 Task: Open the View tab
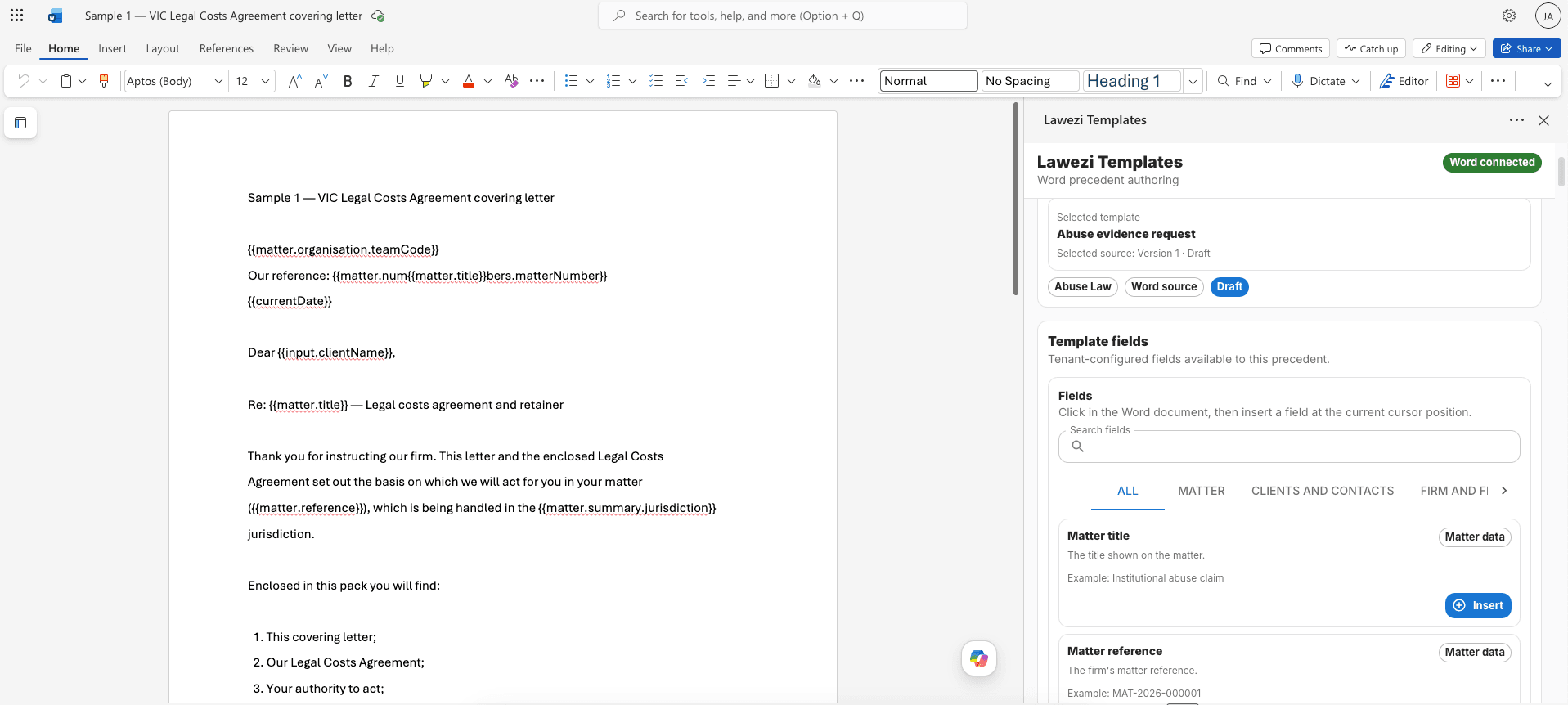[x=339, y=48]
